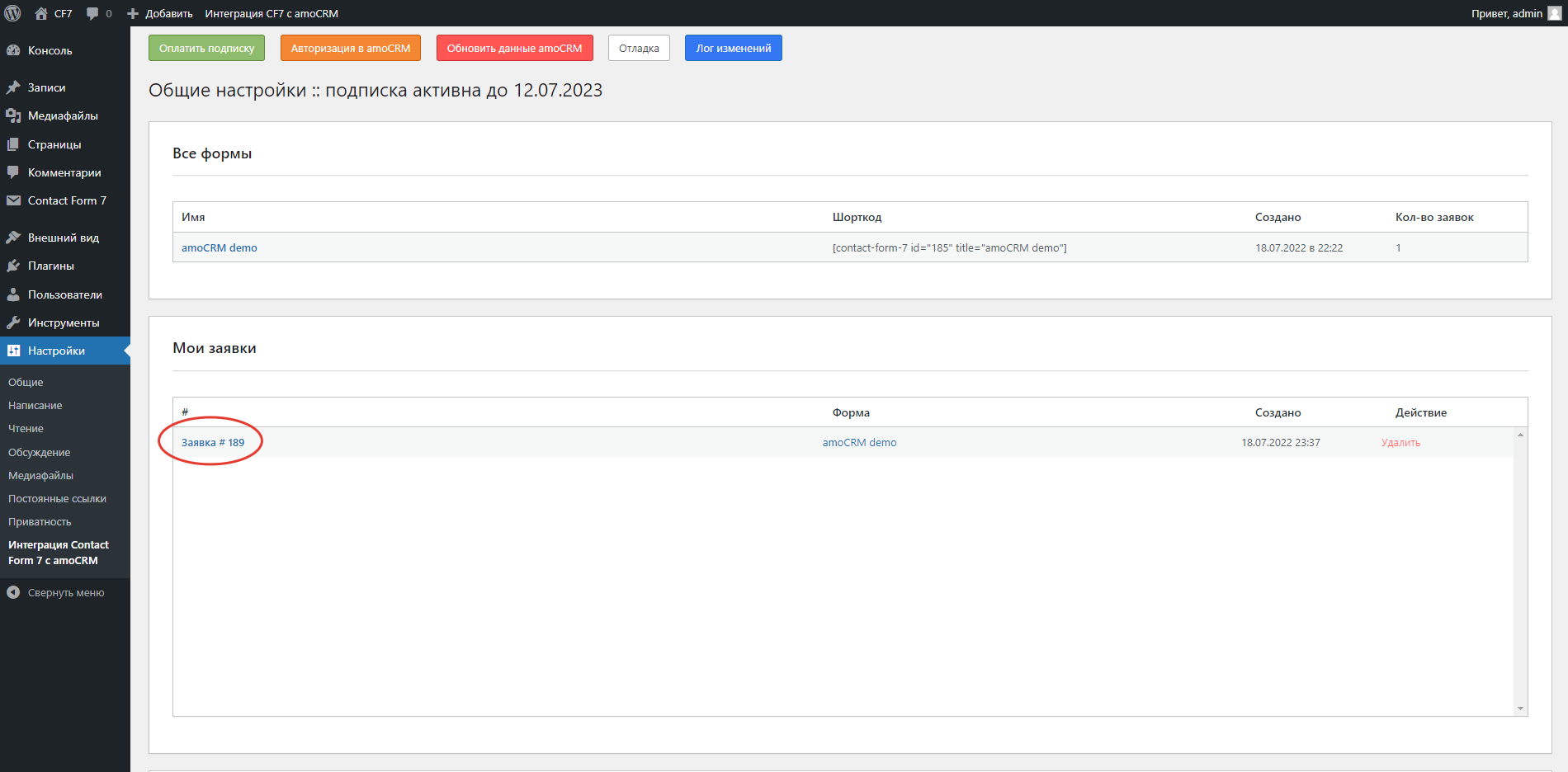This screenshot has height=772, width=1568.
Task: Open Contact Form 7 mail icon
Action: (13, 200)
